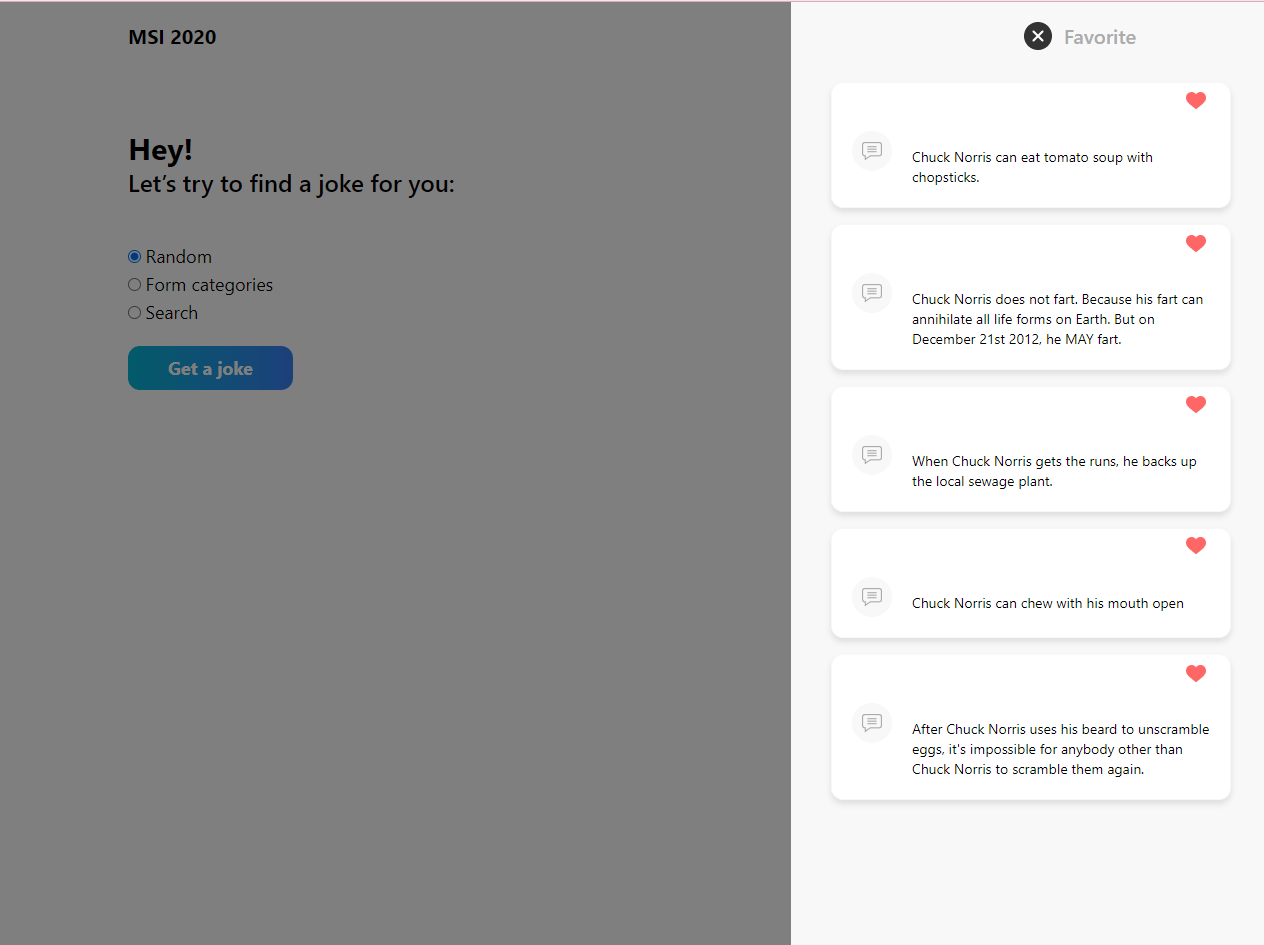The width and height of the screenshot is (1264, 945).
Task: Click message icon beside unscramble eggs joke
Action: pyautogui.click(x=872, y=723)
